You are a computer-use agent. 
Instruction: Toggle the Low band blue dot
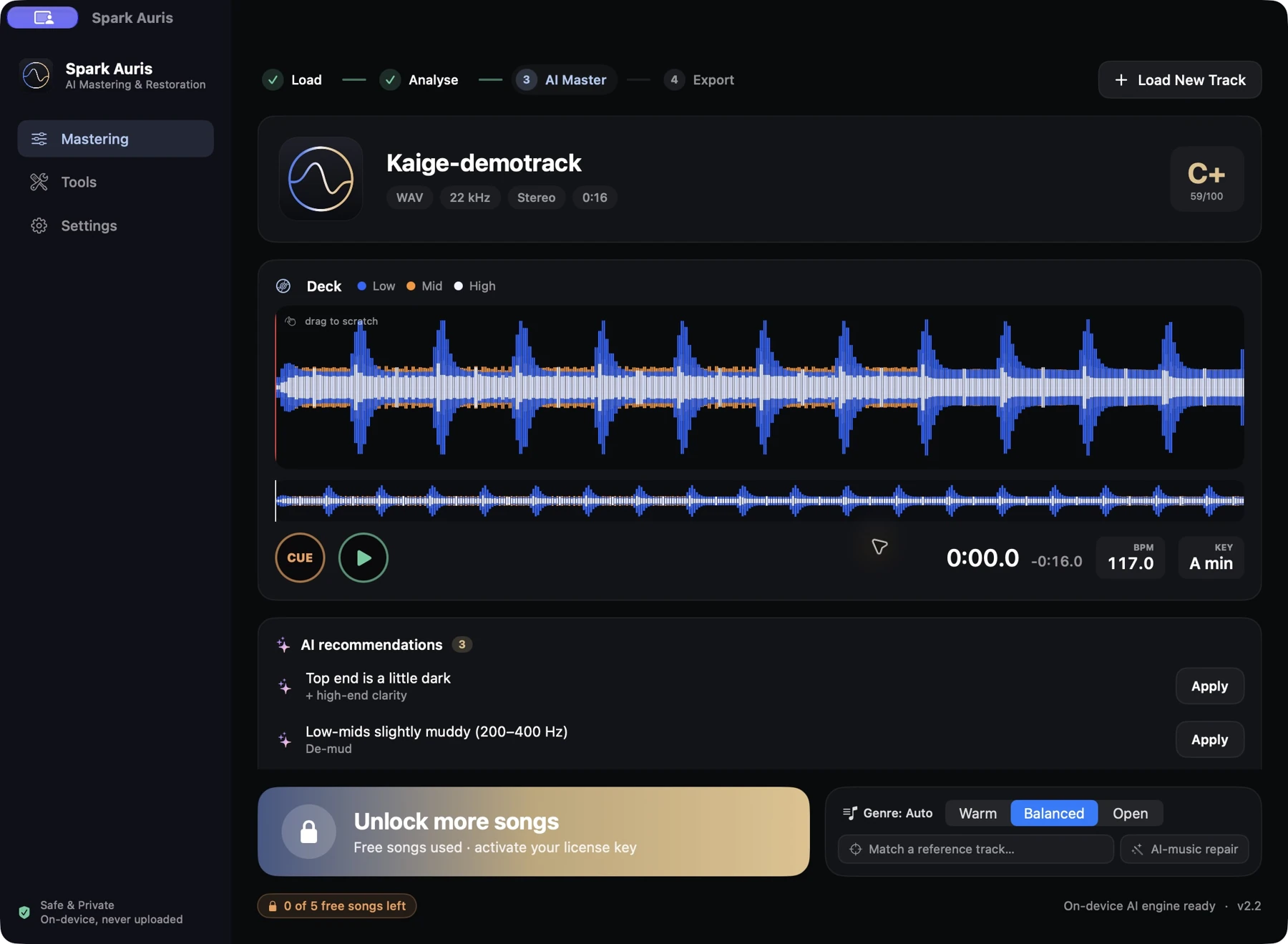pos(362,286)
